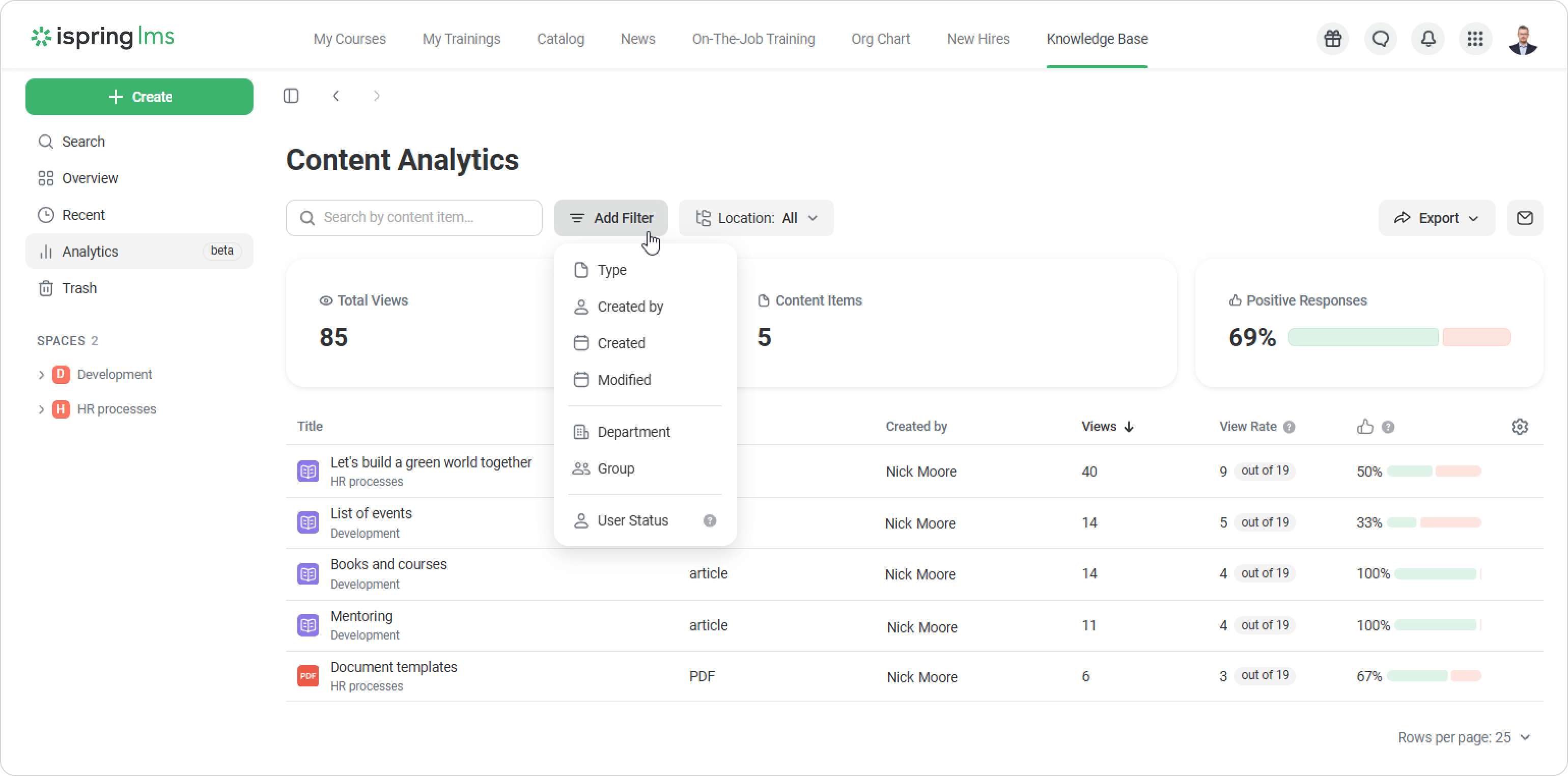Open table column settings gear
Screen dimensions: 1568x776
(1519, 427)
